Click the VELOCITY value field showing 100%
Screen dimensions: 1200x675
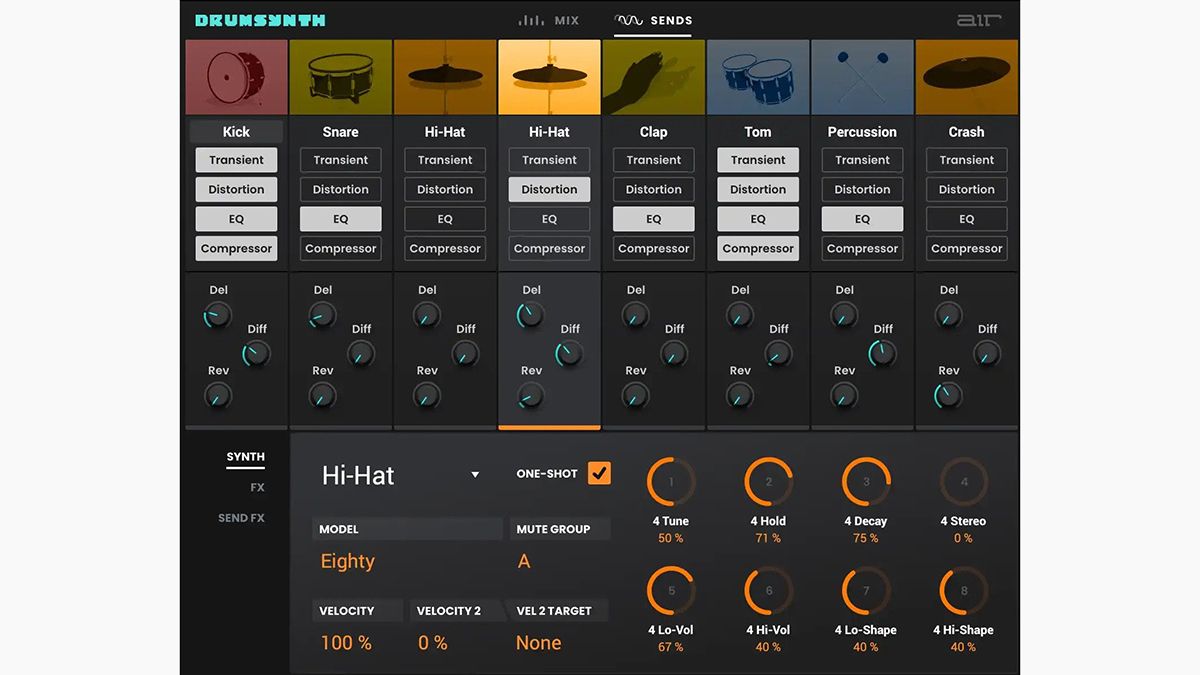(346, 642)
